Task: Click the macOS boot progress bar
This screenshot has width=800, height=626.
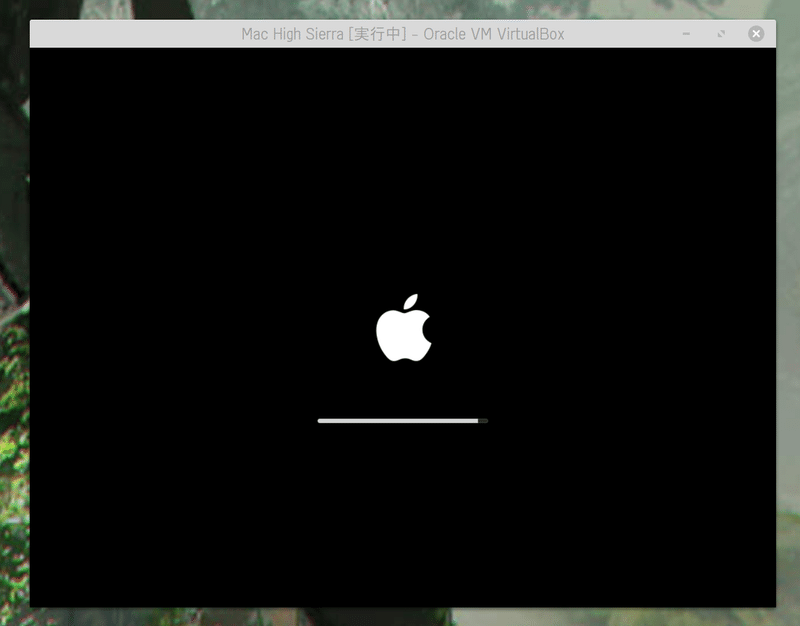Action: [403, 421]
